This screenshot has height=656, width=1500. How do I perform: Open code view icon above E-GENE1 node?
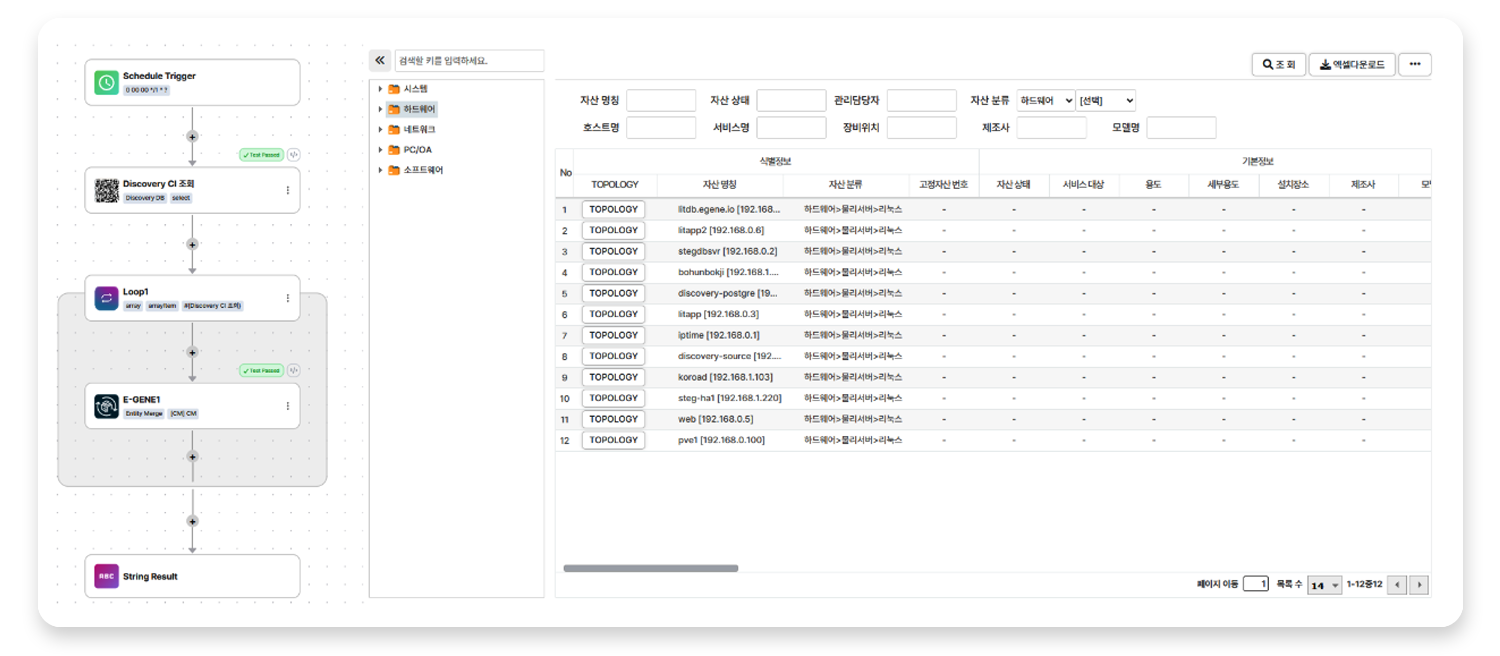pyautogui.click(x=294, y=370)
